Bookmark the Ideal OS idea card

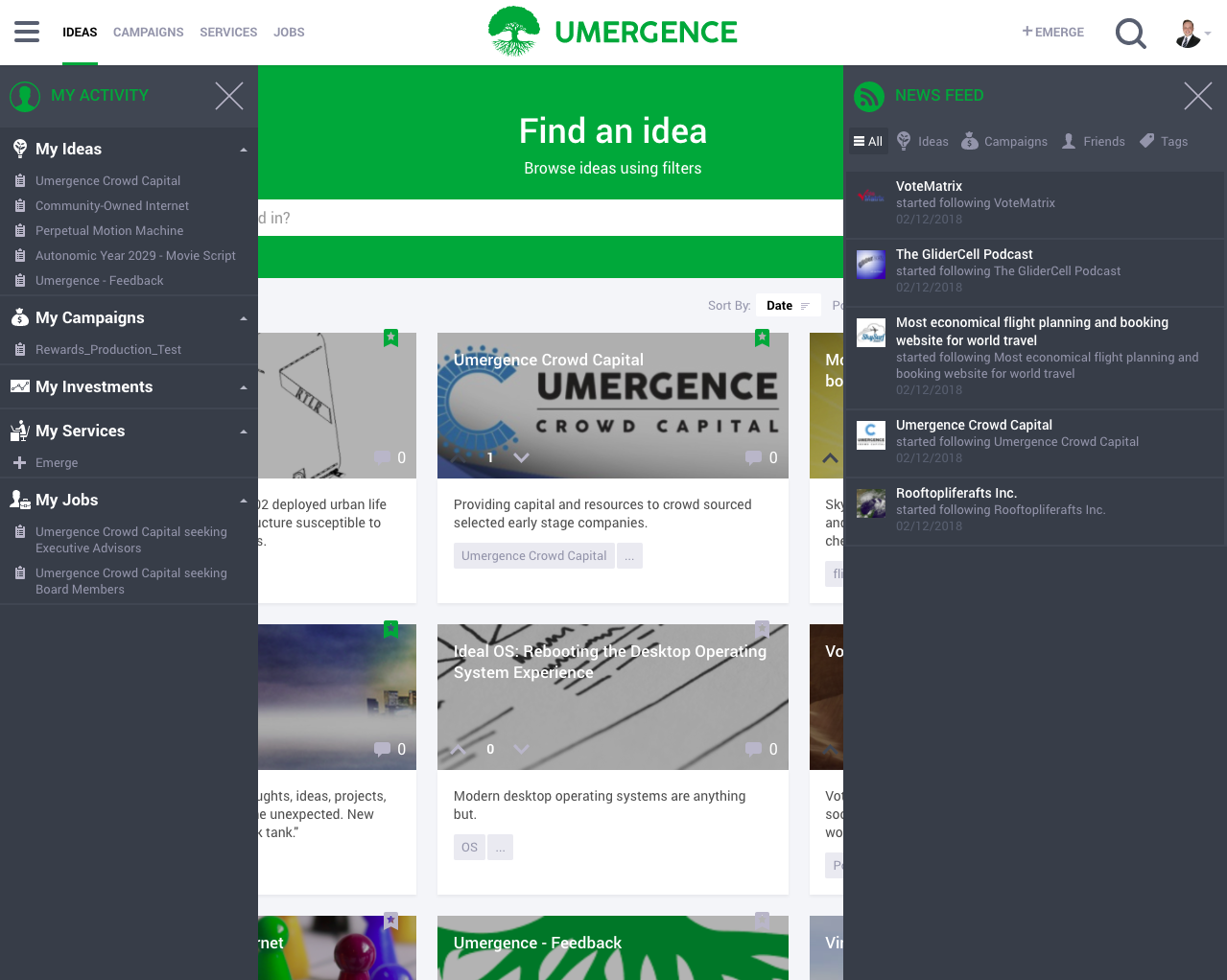[763, 629]
